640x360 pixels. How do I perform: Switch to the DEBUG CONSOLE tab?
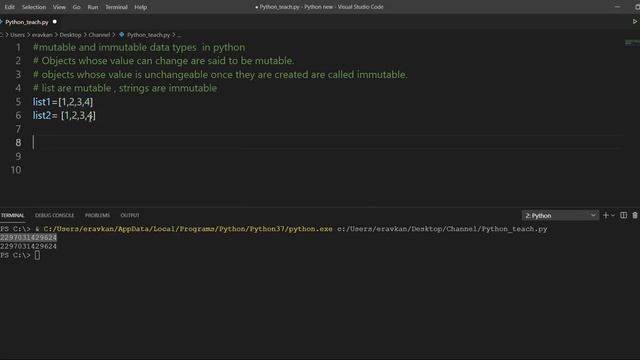(x=54, y=216)
